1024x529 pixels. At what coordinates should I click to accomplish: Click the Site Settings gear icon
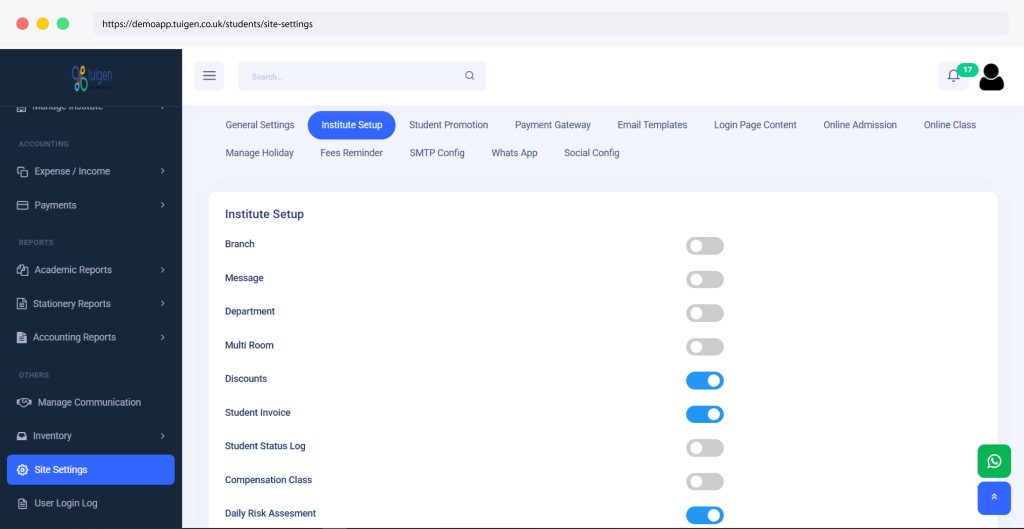(23, 470)
